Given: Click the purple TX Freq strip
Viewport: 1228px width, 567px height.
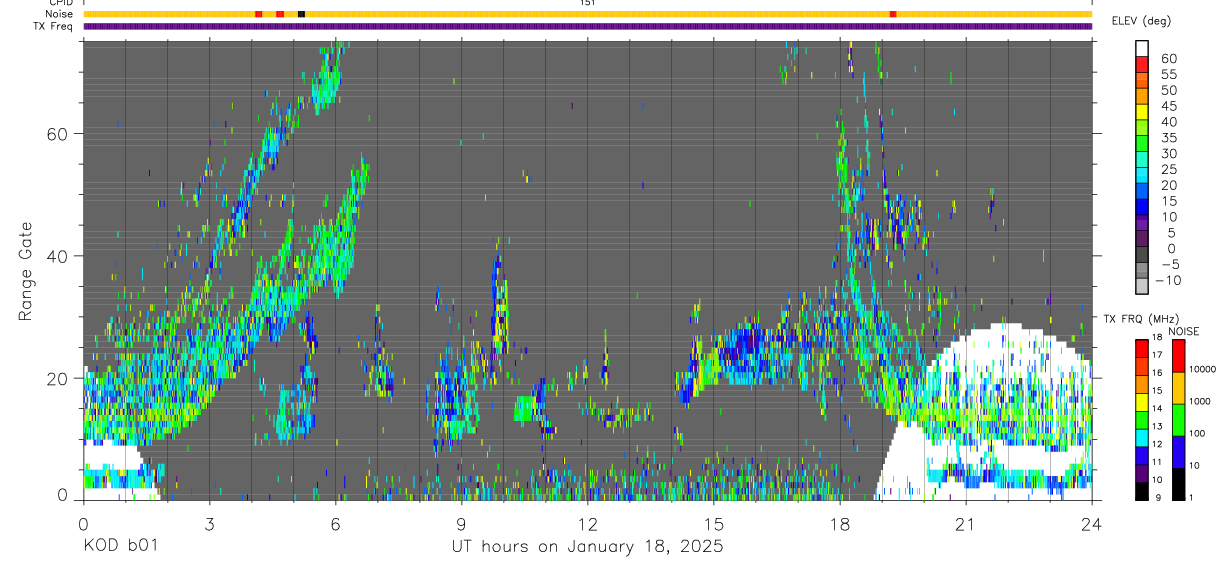Looking at the screenshot, I should click(588, 26).
